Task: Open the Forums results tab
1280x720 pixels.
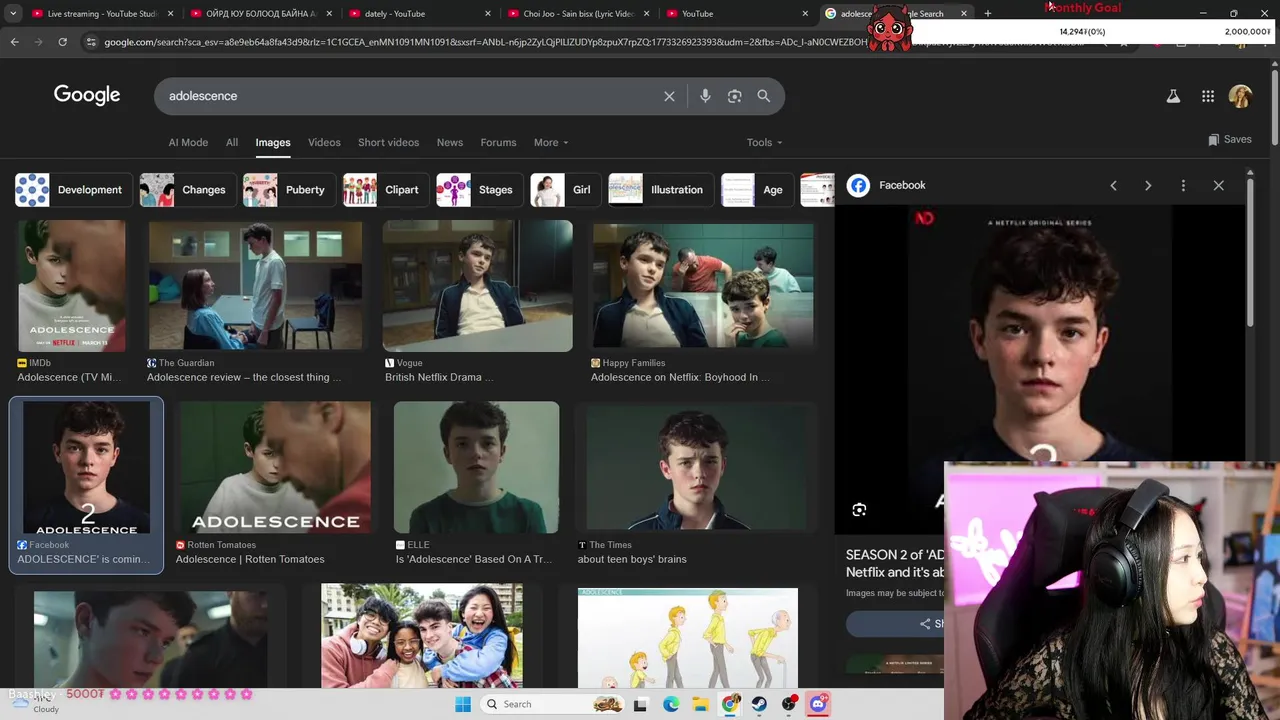Action: (498, 142)
